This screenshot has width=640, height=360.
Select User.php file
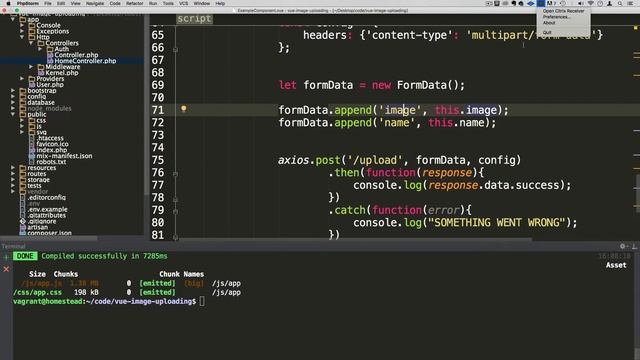click(x=50, y=84)
